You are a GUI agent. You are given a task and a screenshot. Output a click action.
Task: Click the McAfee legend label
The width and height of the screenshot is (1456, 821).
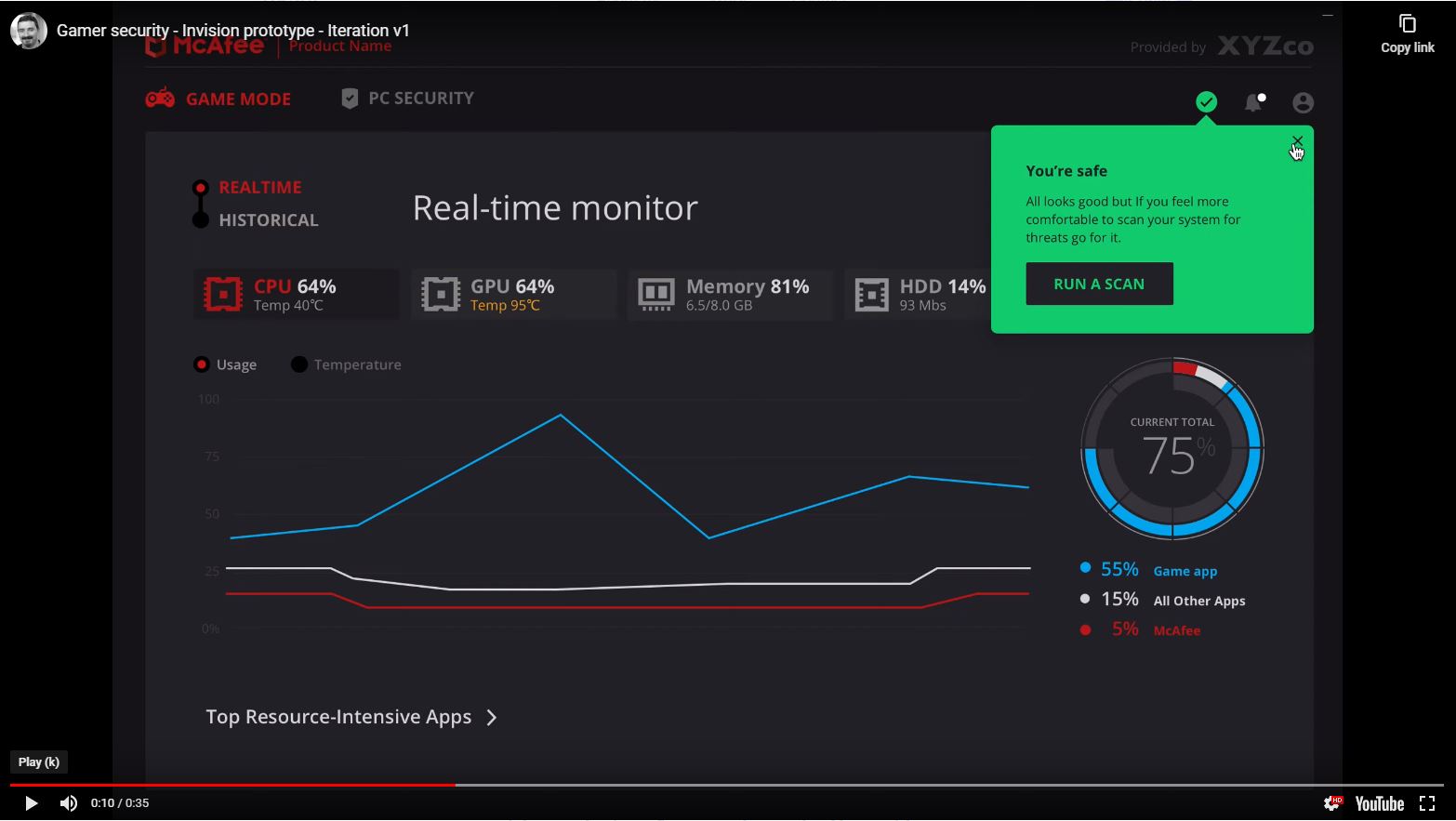pyautogui.click(x=1177, y=630)
